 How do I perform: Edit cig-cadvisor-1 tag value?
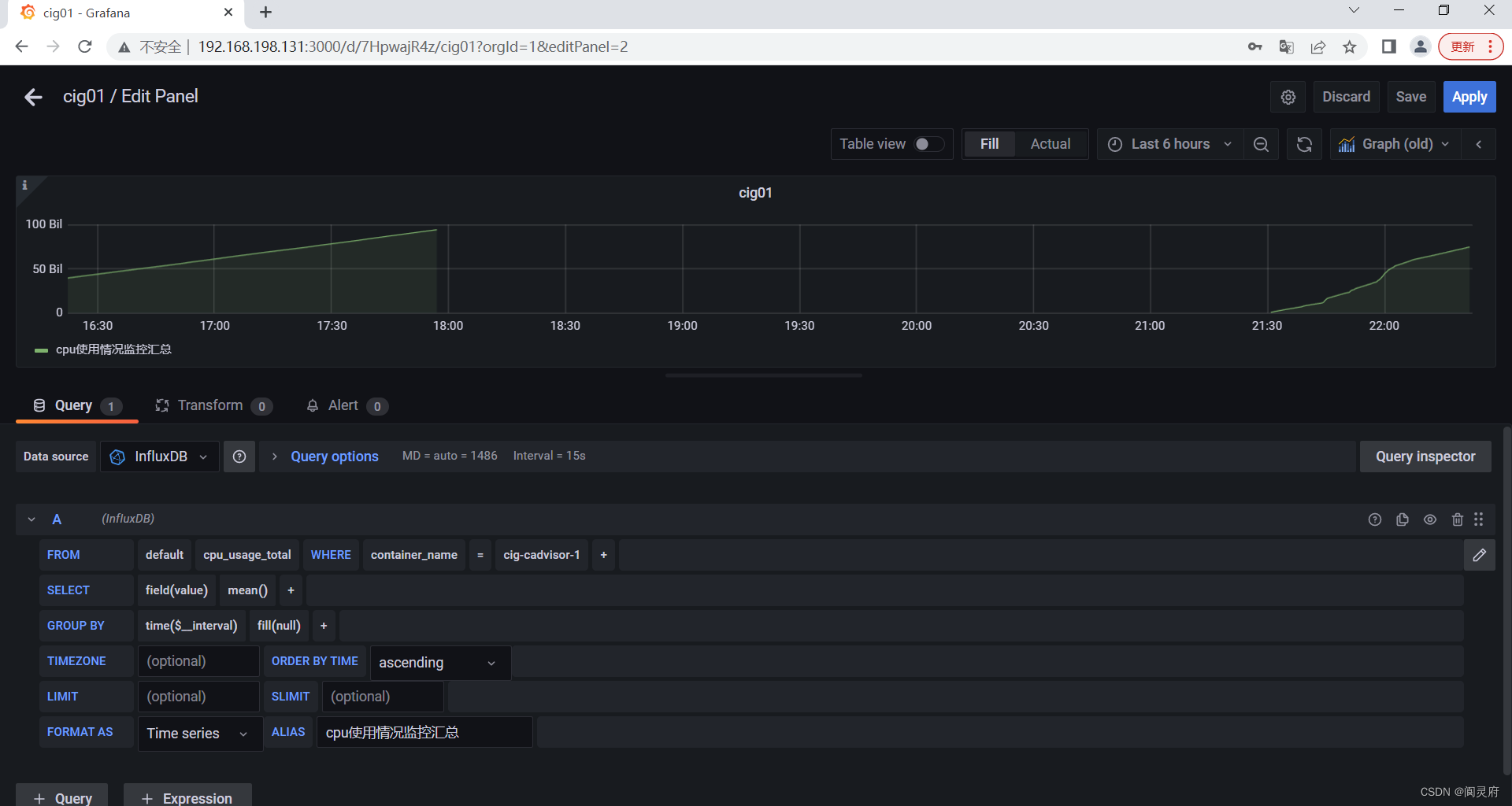click(x=542, y=555)
